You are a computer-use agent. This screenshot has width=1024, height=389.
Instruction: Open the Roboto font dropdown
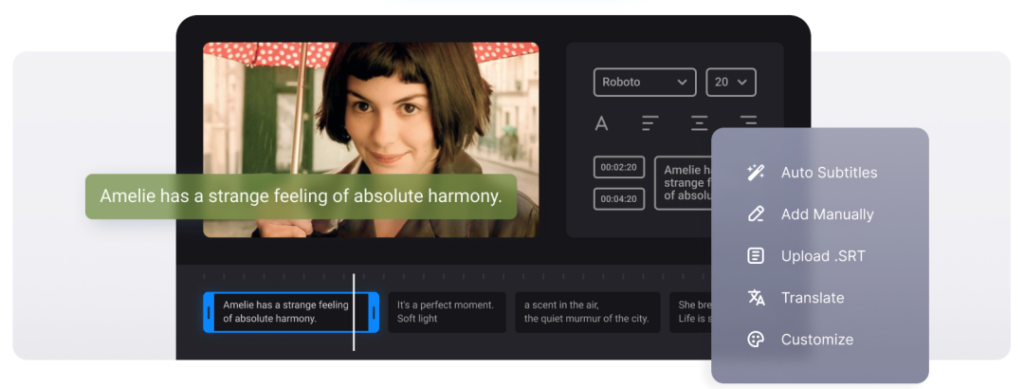coord(645,82)
